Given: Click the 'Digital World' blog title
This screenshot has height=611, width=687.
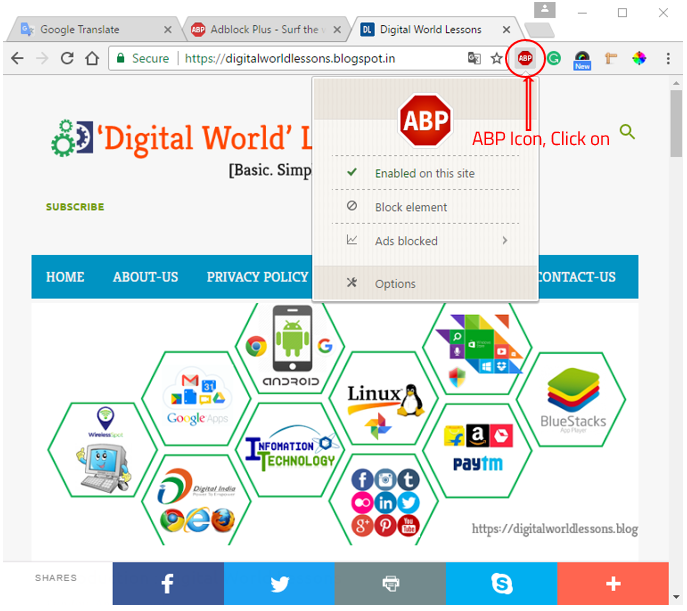Looking at the screenshot, I should (205, 139).
